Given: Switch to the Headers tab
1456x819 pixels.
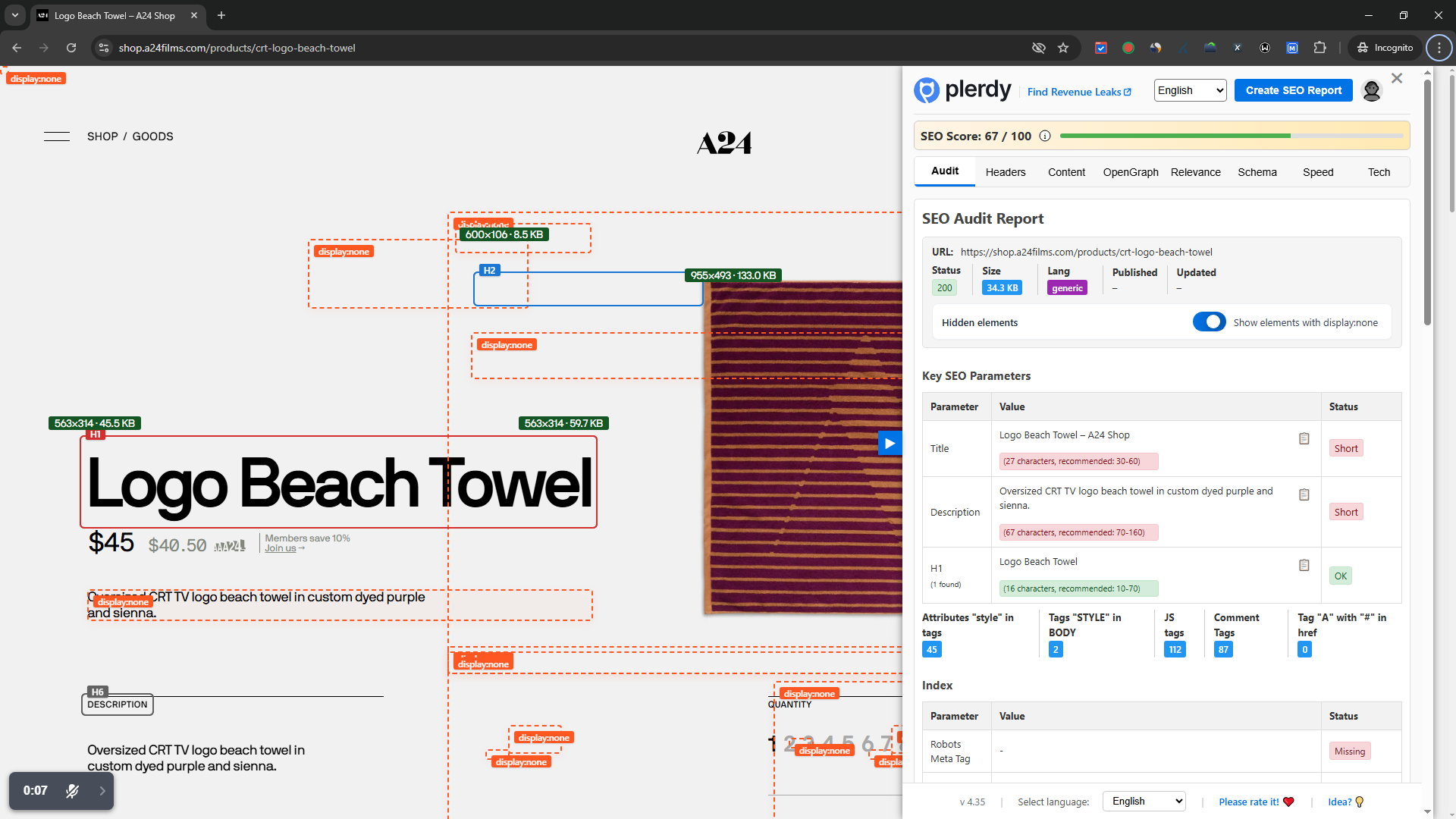Looking at the screenshot, I should (1005, 172).
